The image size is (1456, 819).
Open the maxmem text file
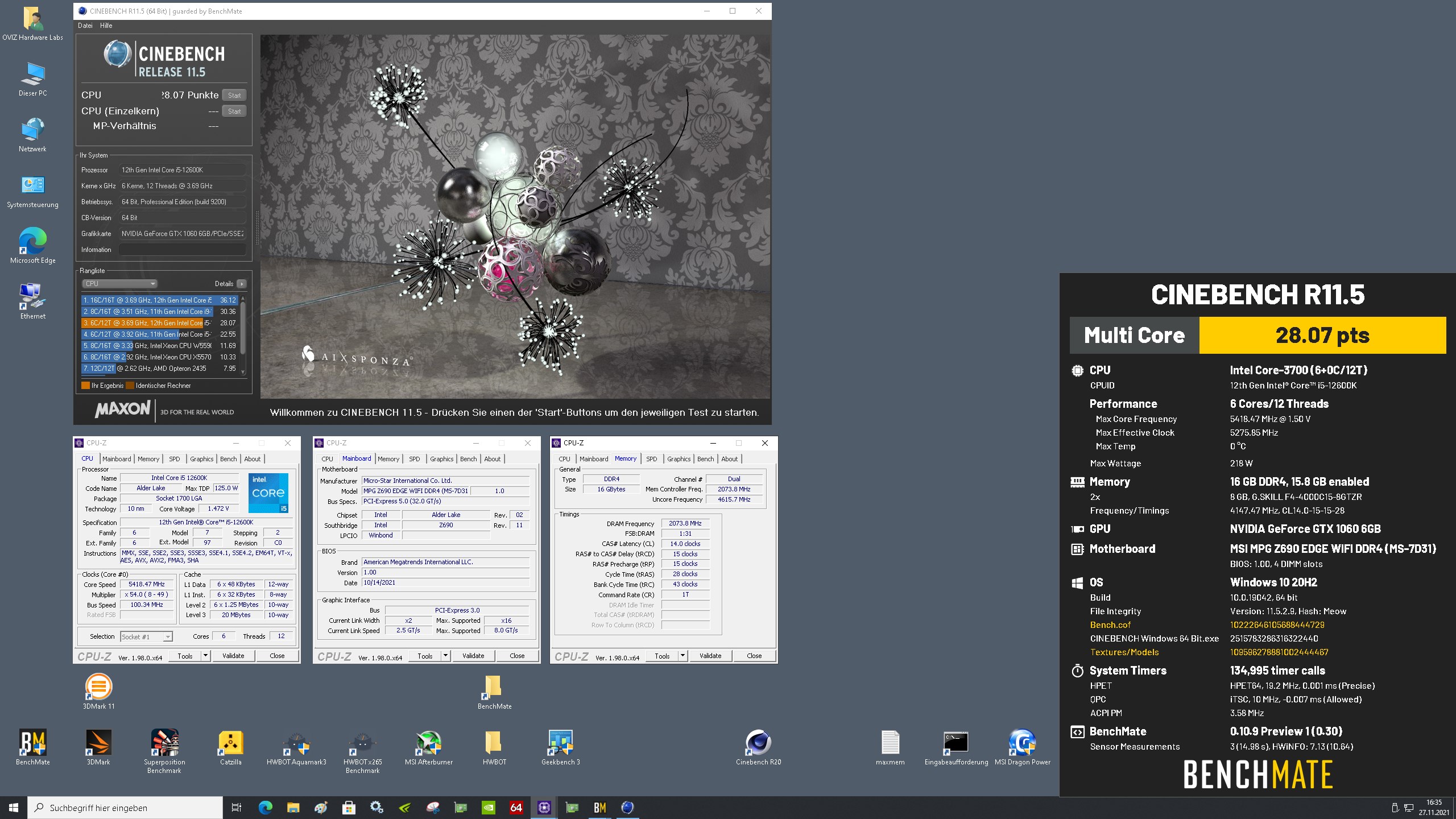[890, 747]
